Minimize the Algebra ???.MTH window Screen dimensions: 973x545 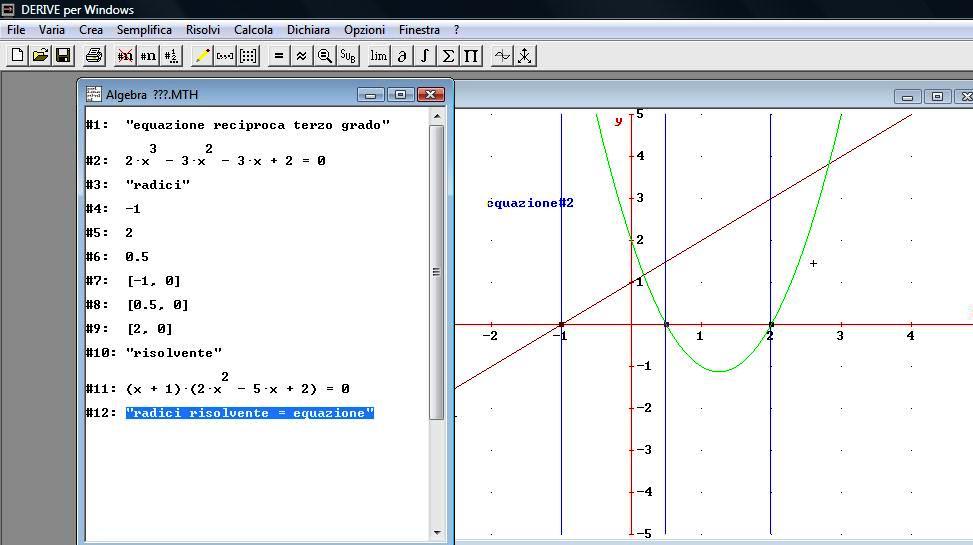coord(370,95)
